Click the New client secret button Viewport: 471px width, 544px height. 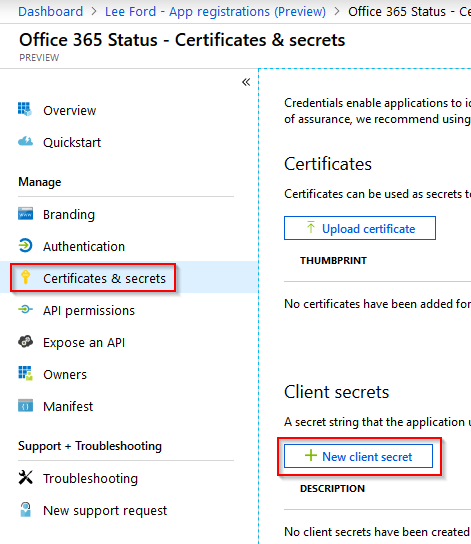[x=358, y=456]
